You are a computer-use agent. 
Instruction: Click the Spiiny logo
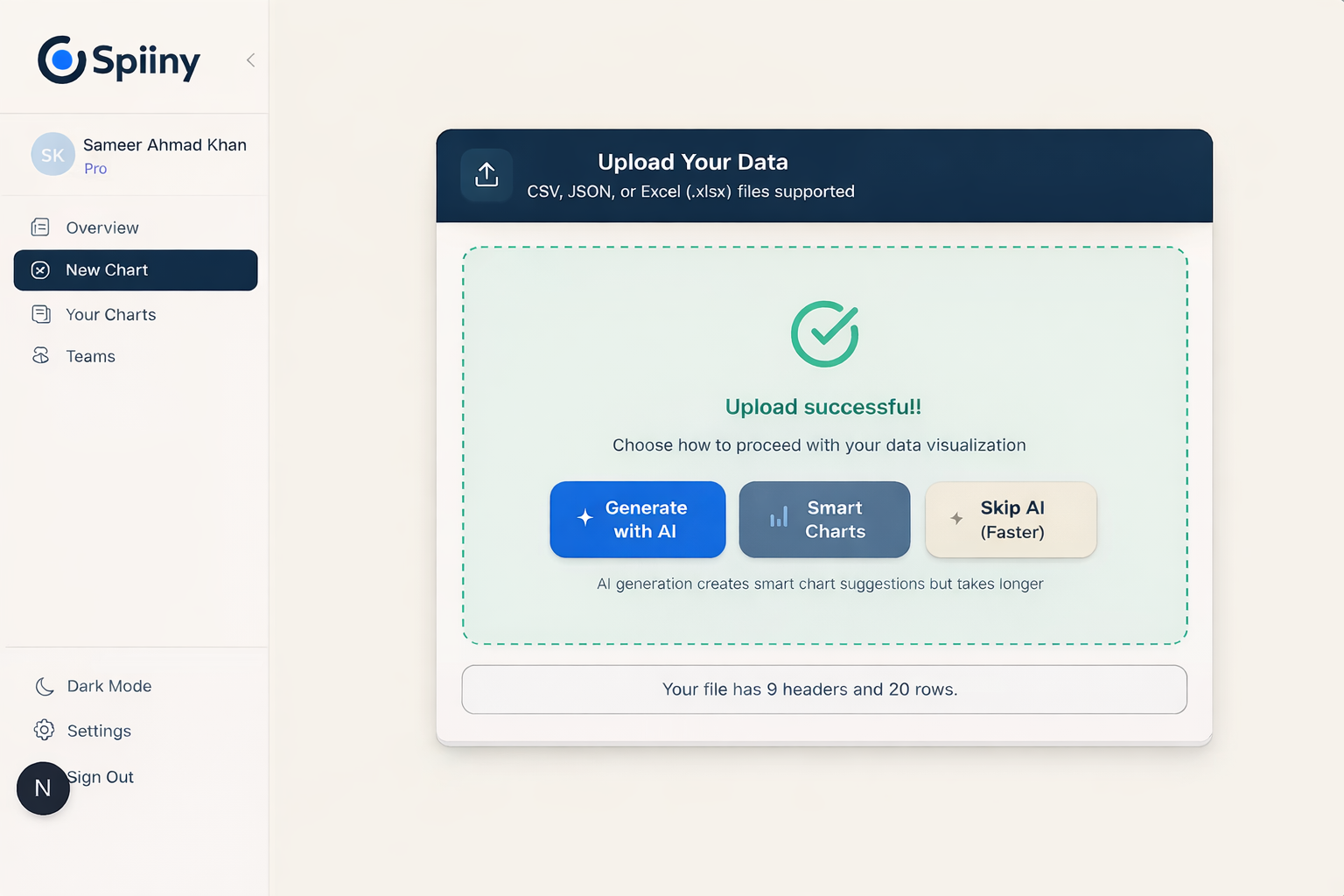118,59
